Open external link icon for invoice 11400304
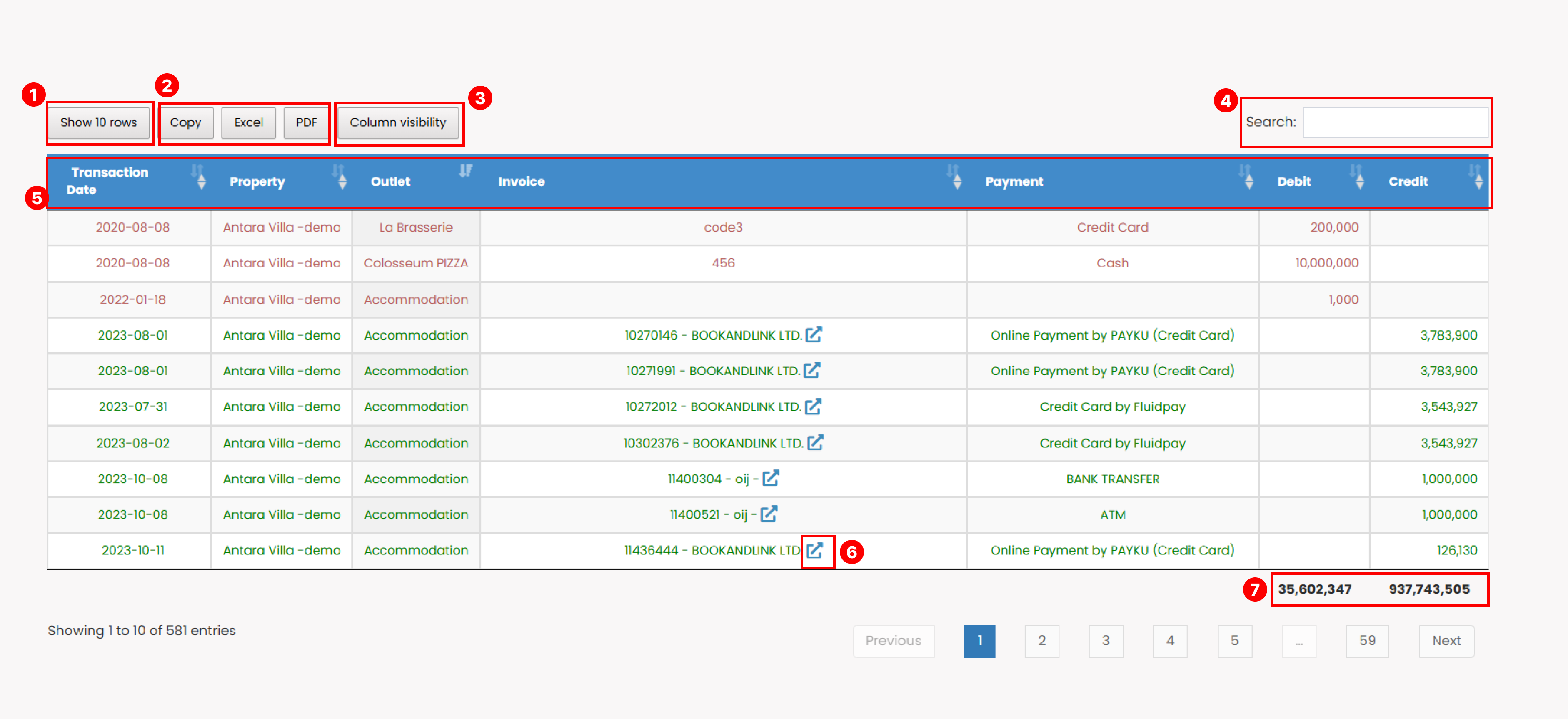The height and width of the screenshot is (719, 1568). tap(771, 479)
